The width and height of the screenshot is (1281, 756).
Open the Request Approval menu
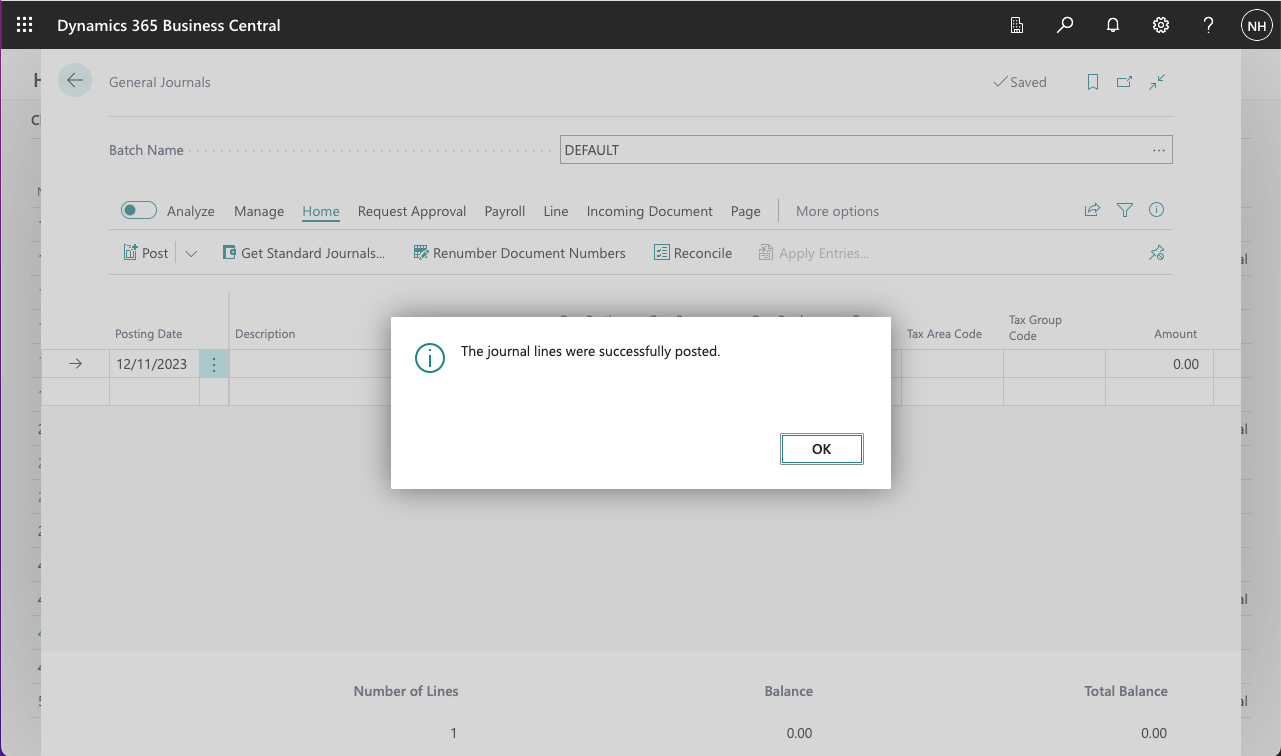pos(412,211)
